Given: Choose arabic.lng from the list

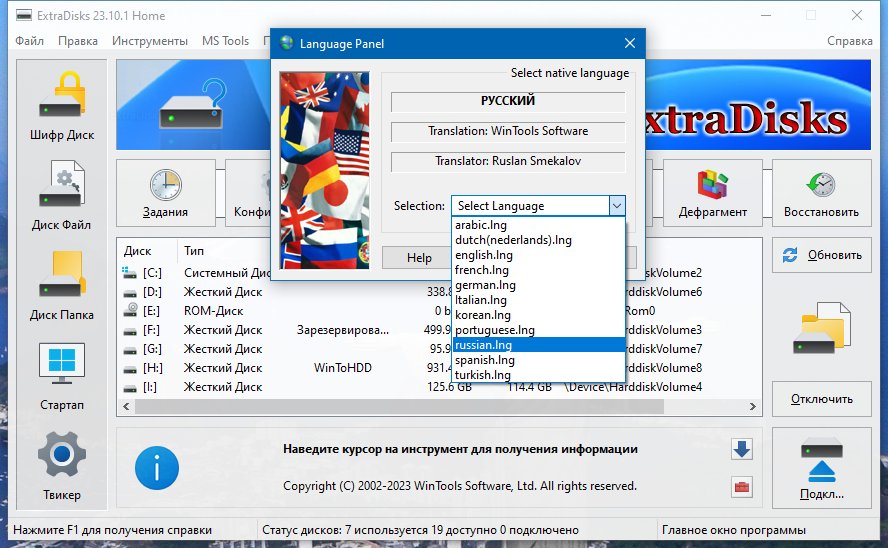Looking at the screenshot, I should click(539, 225).
